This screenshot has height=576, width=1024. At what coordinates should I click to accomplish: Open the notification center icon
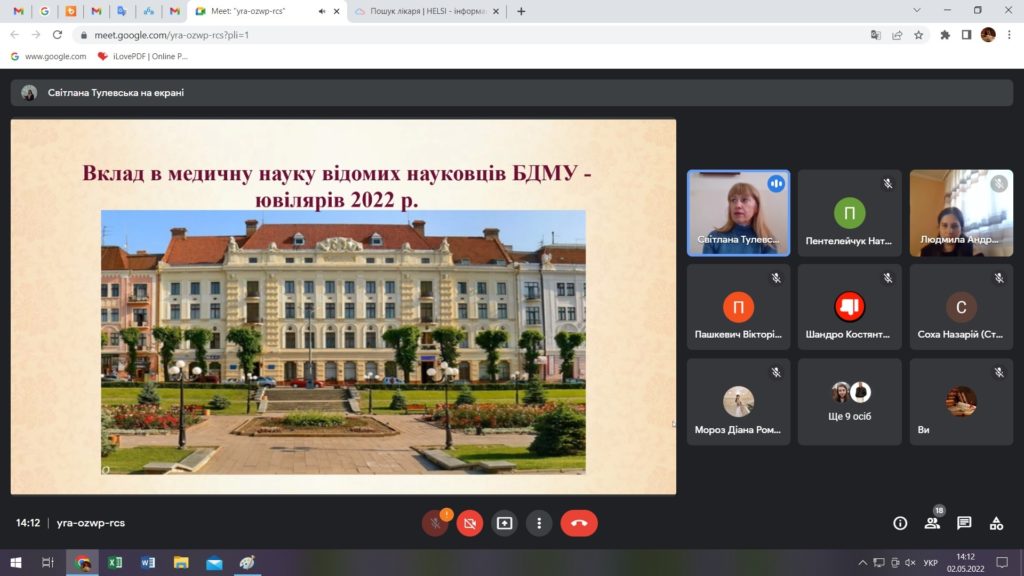tap(1002, 562)
